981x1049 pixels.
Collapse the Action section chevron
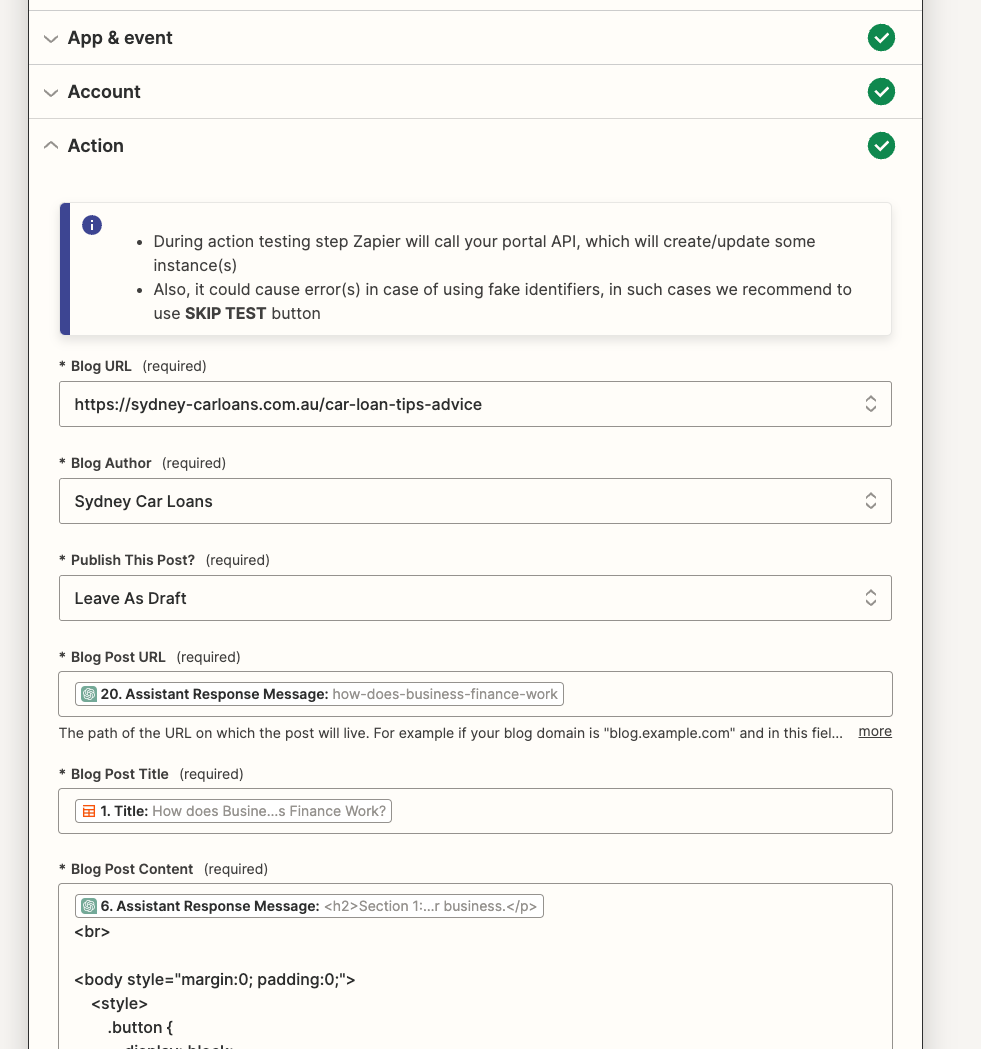click(x=51, y=145)
